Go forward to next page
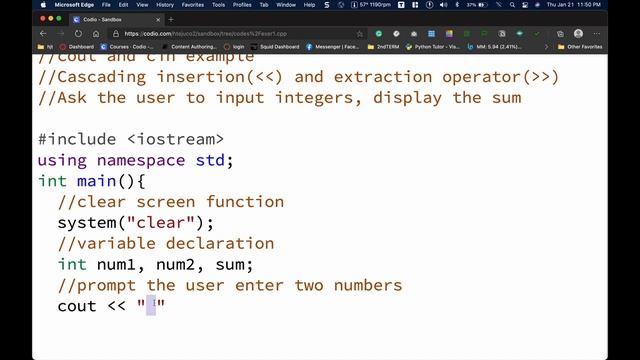The image size is (640, 360). tap(60, 33)
